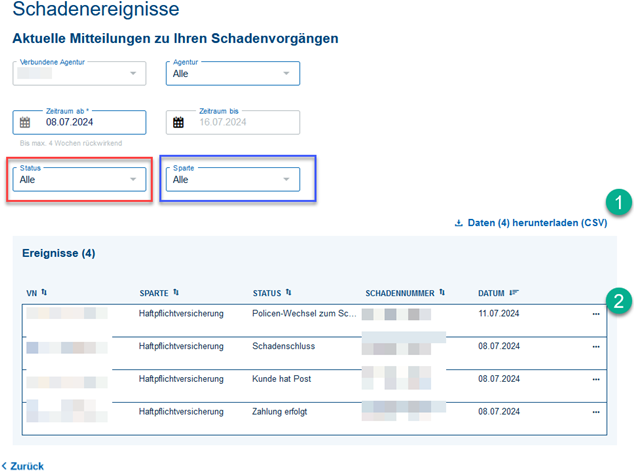This screenshot has width=634, height=472.
Task: Select the Schadenschluss table row
Action: tap(300, 347)
